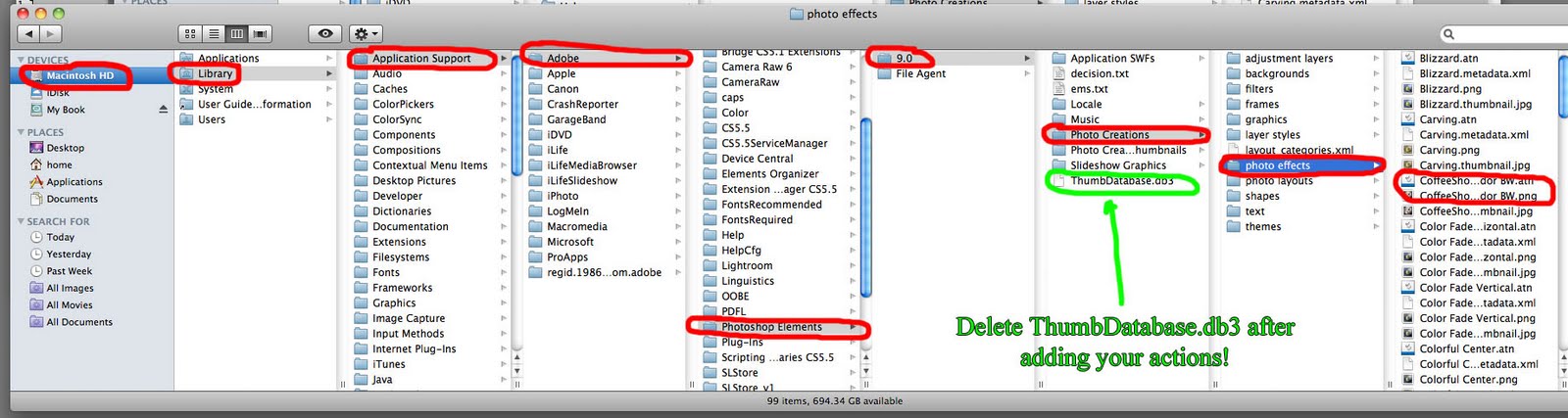Click the Adobe column scrollbar
The width and height of the screenshot is (1568, 418).
click(865, 206)
